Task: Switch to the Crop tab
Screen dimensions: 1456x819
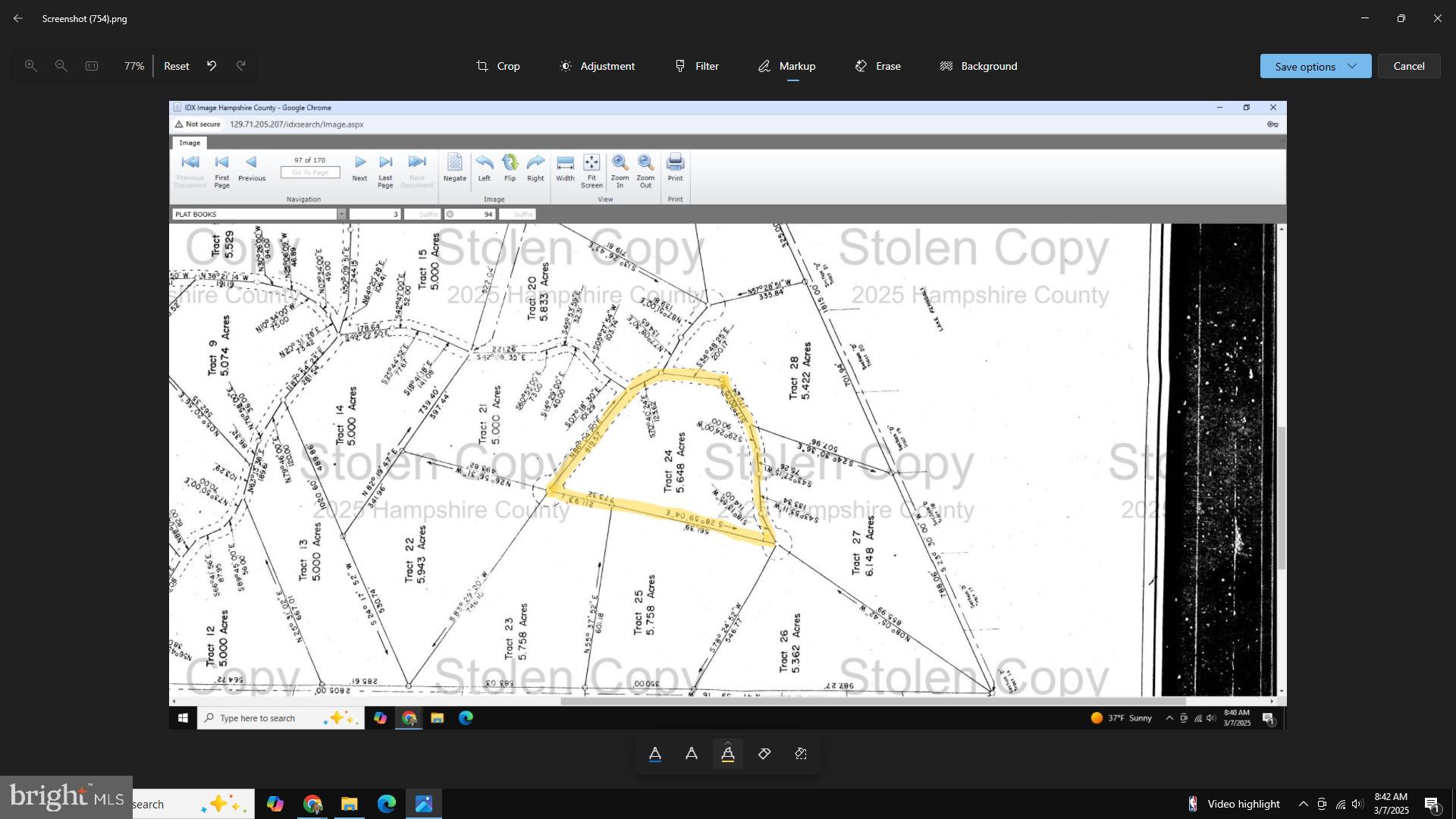Action: coord(498,66)
